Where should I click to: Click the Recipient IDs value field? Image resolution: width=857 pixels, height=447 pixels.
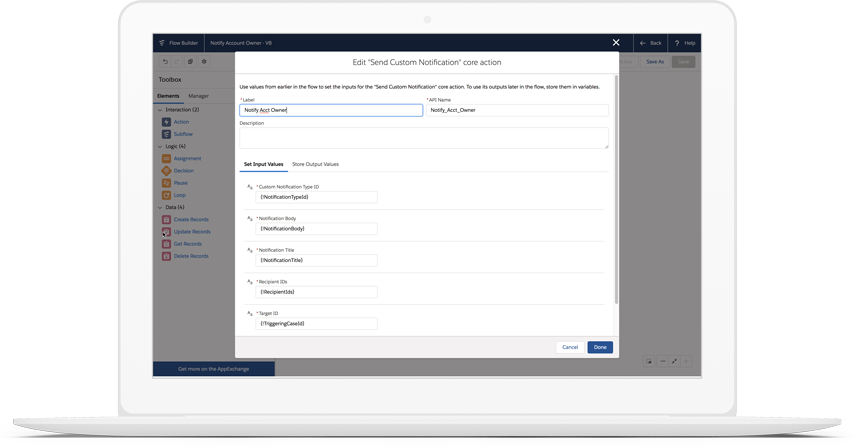316,292
